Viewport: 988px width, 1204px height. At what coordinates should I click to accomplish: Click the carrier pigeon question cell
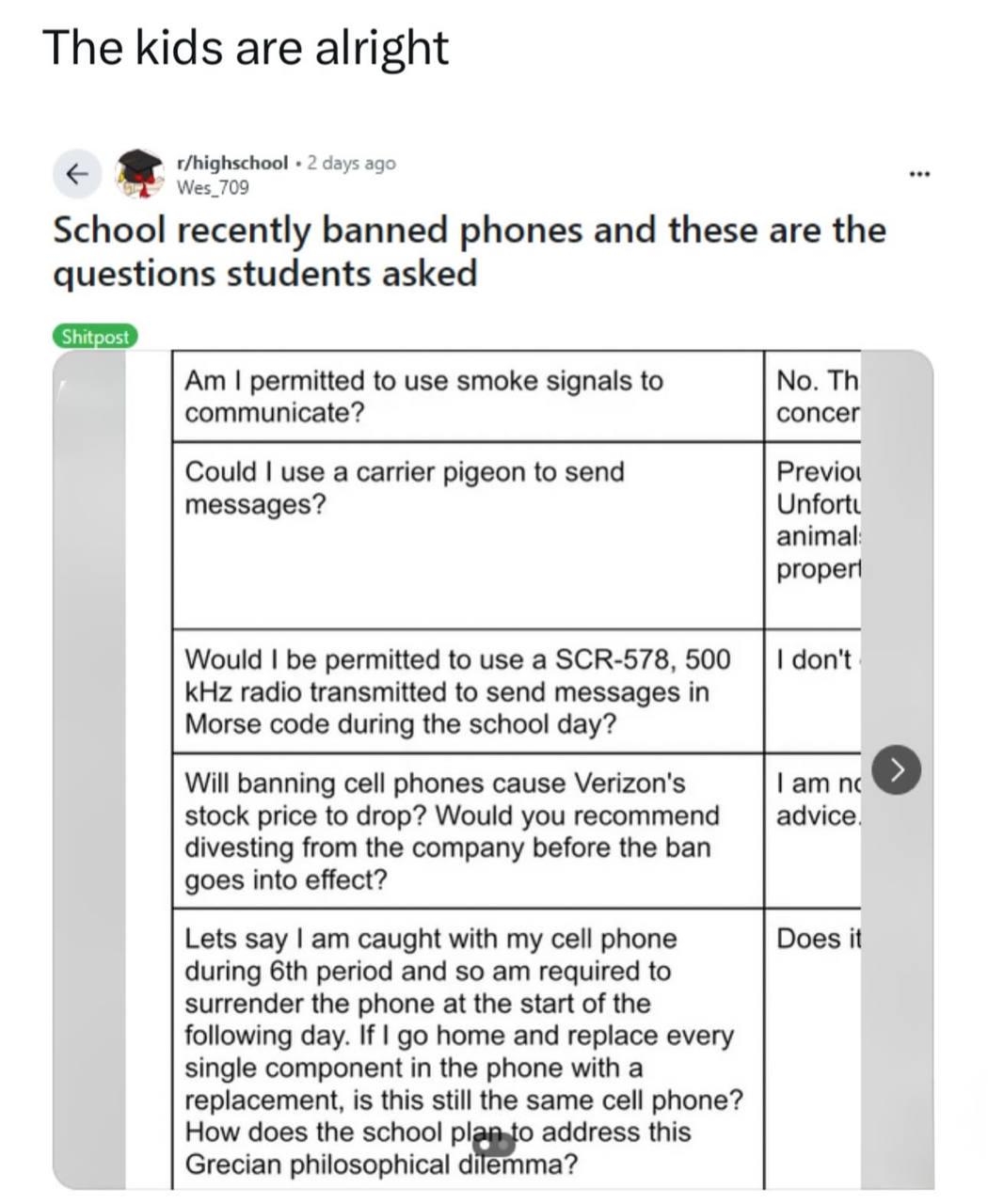467,534
